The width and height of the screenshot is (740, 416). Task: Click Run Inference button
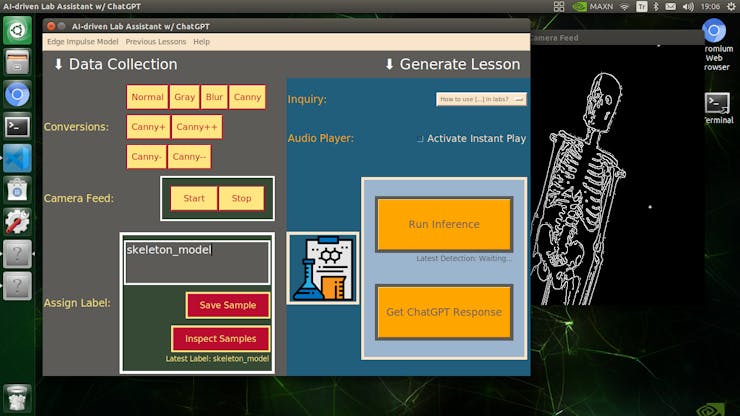click(444, 224)
